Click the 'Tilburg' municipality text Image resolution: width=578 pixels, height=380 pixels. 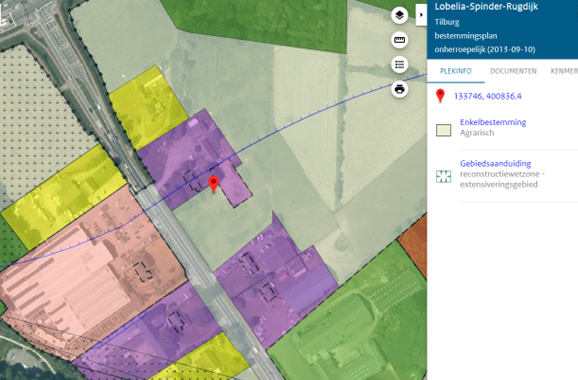pos(447,22)
